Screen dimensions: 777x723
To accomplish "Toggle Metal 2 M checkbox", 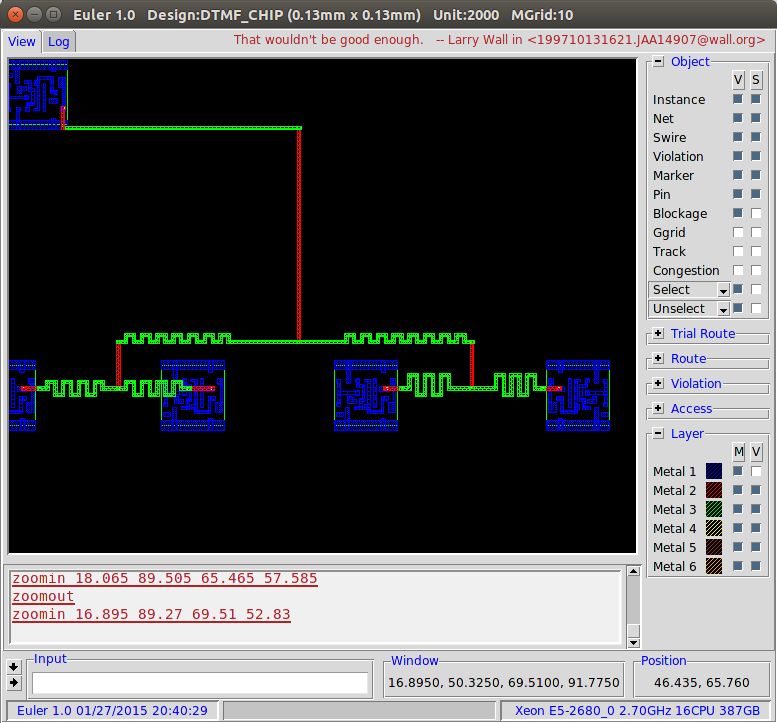I will tap(738, 490).
